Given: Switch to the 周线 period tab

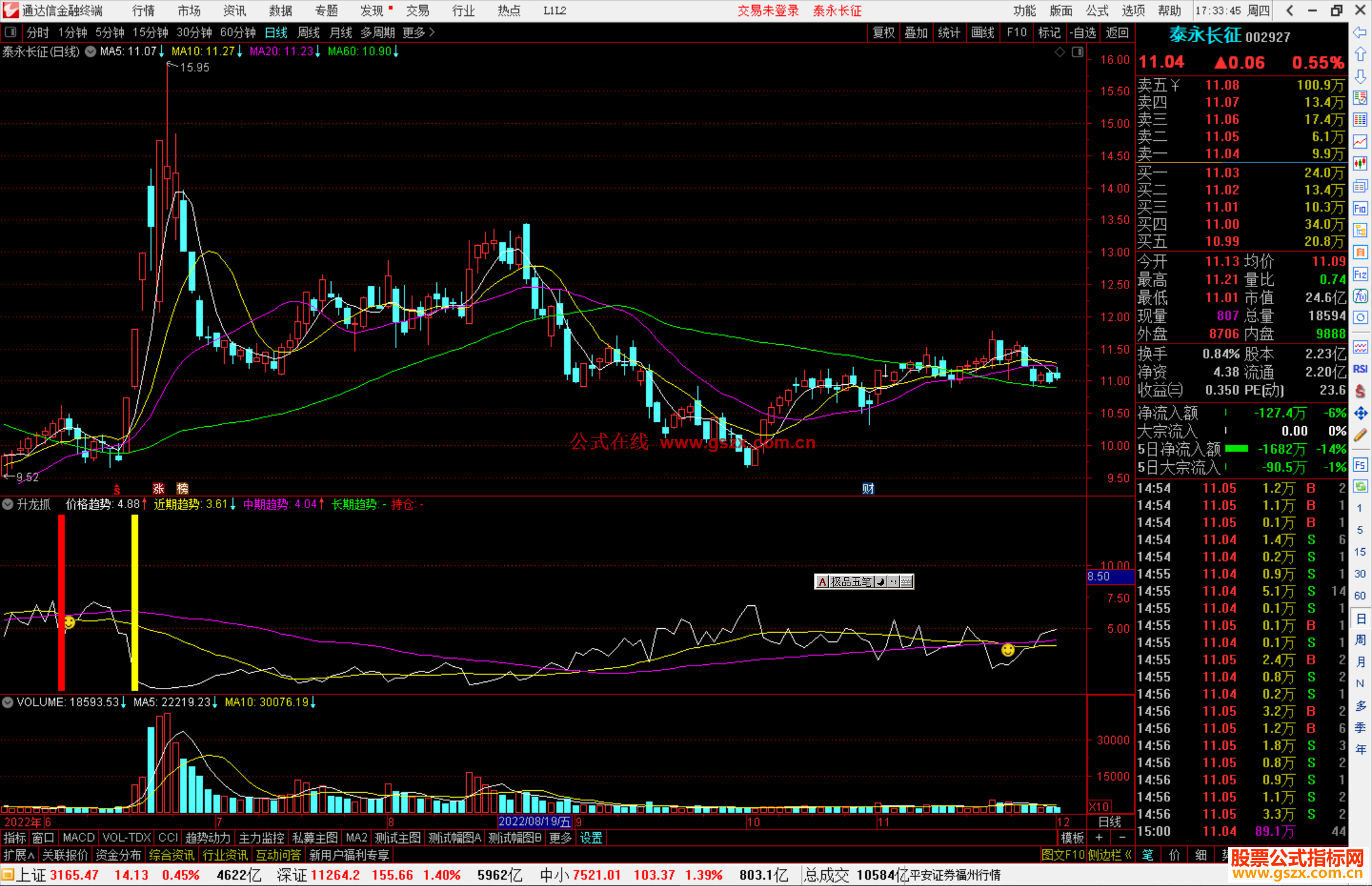Looking at the screenshot, I should 309,32.
